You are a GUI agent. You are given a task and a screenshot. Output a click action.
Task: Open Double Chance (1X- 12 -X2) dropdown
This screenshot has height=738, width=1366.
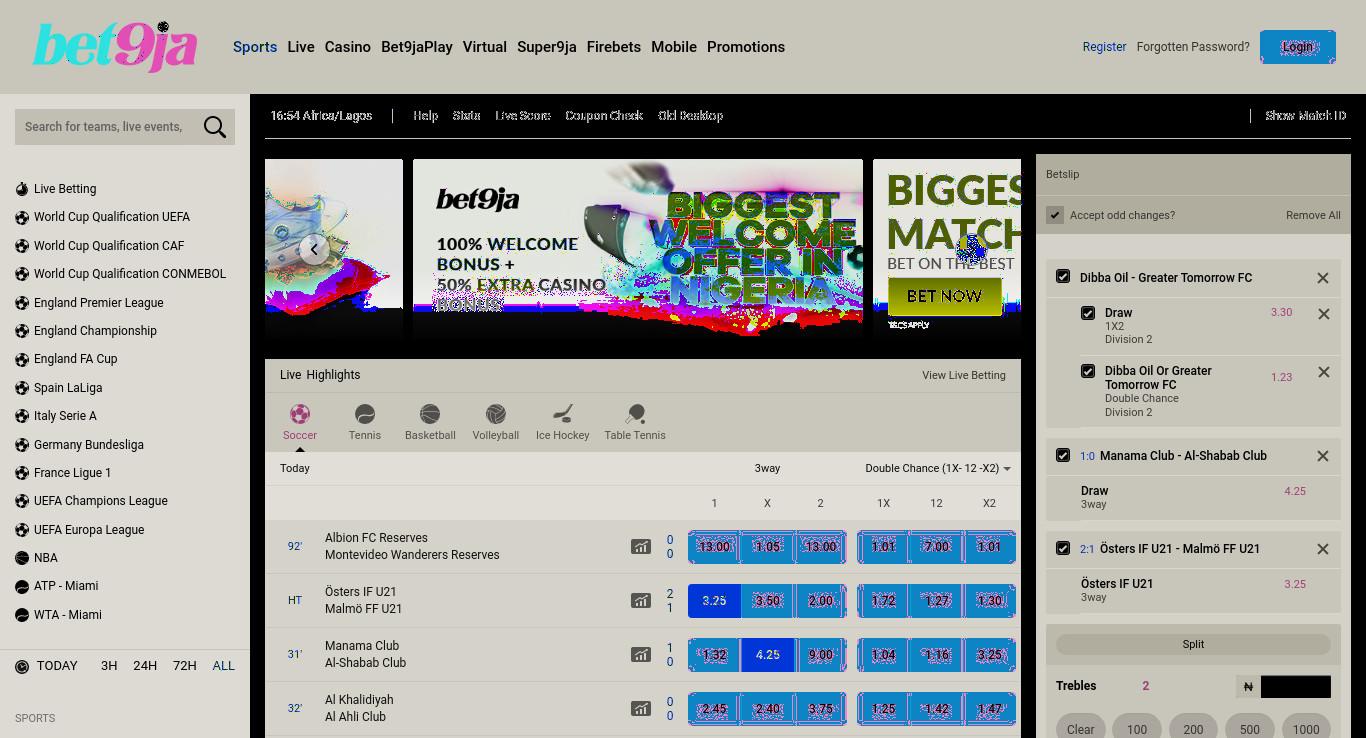point(938,468)
